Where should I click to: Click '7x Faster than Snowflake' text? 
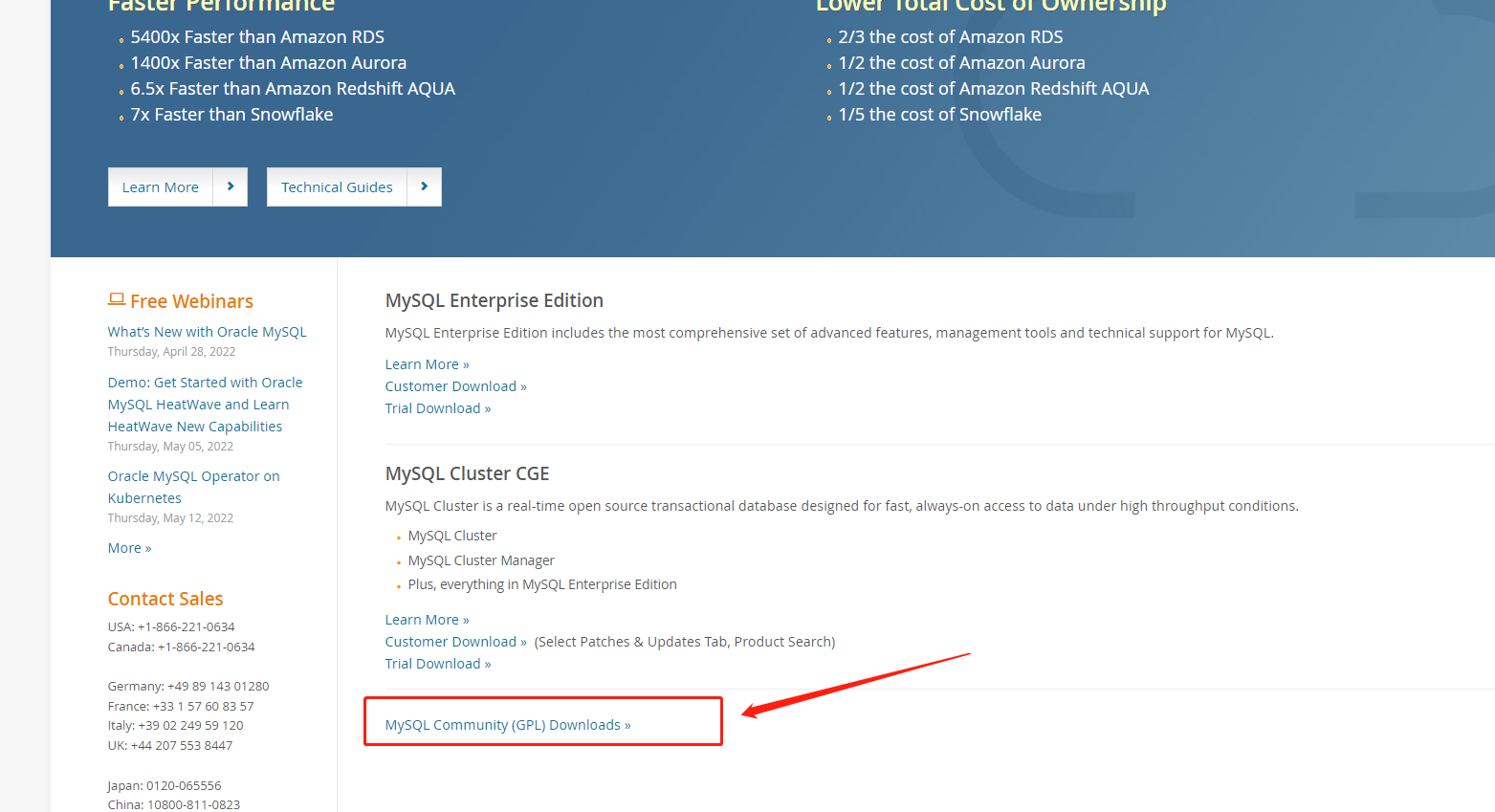(x=232, y=115)
